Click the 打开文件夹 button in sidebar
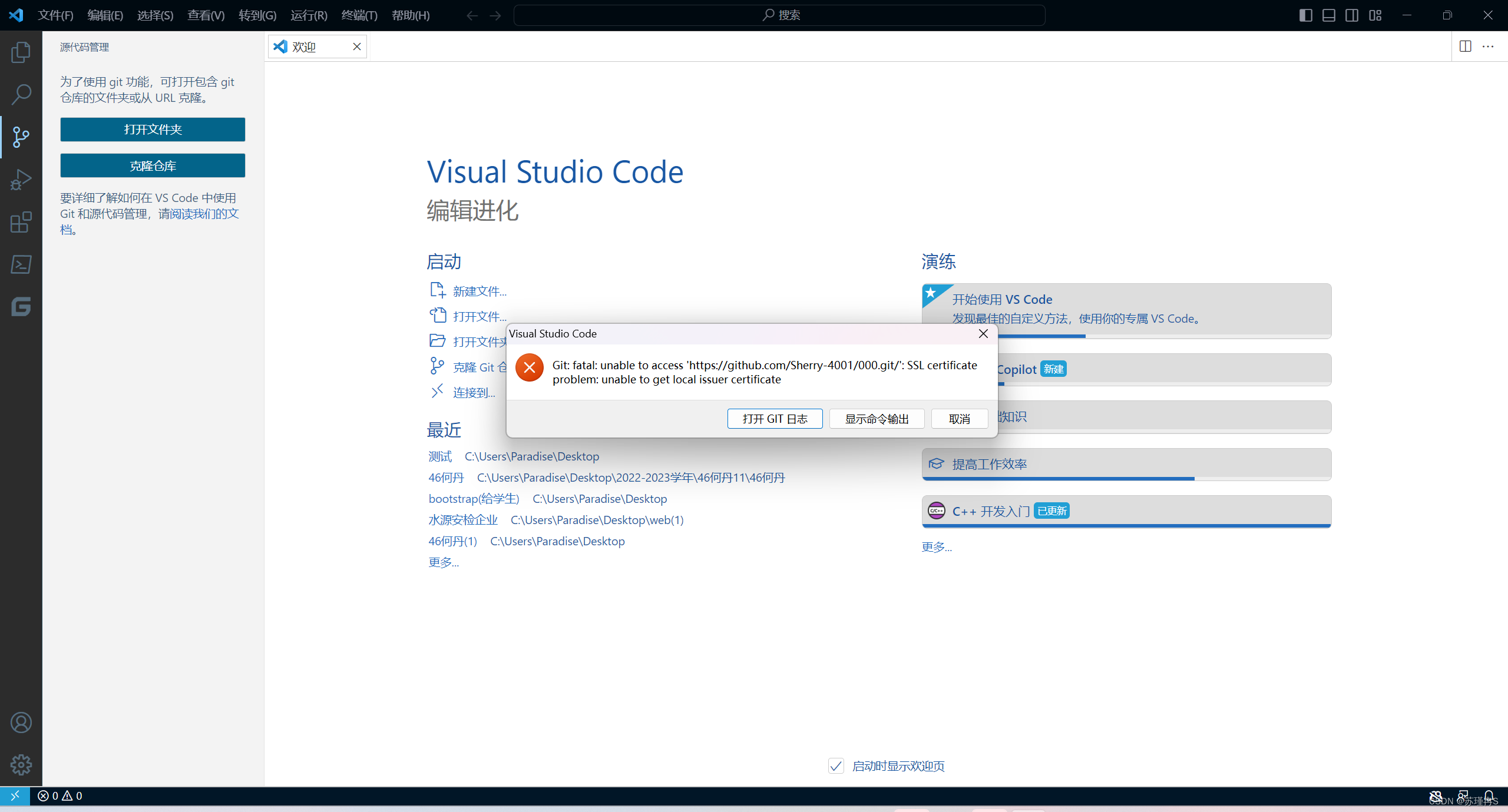 click(x=153, y=130)
